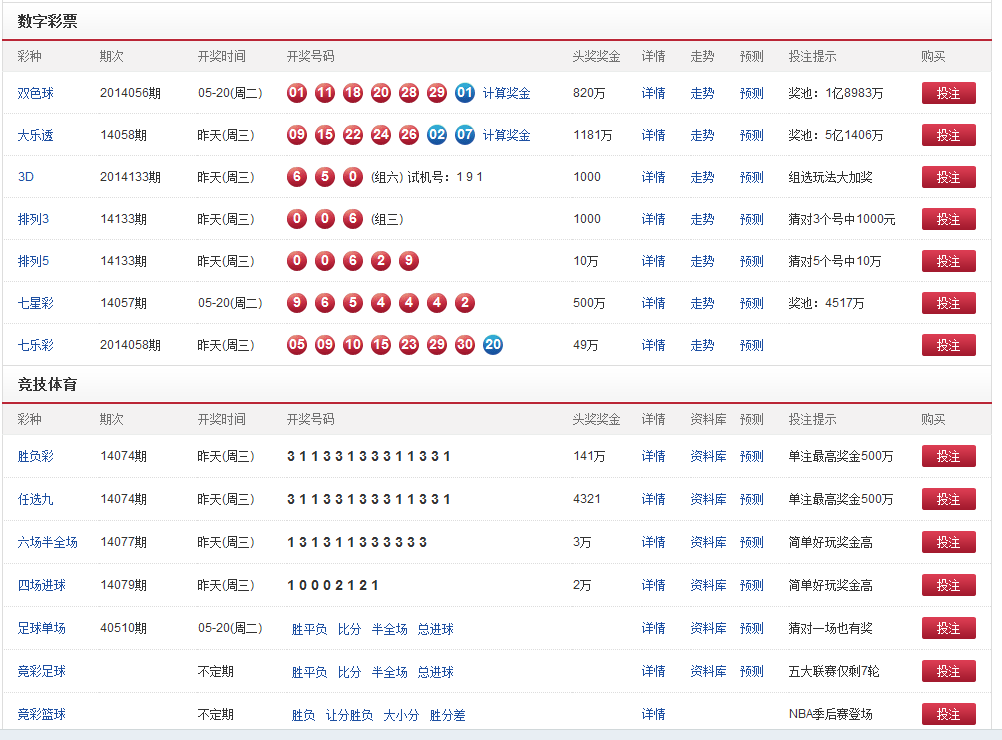Click ball 0 in the 排列3 row
The image size is (1002, 740).
(x=297, y=218)
